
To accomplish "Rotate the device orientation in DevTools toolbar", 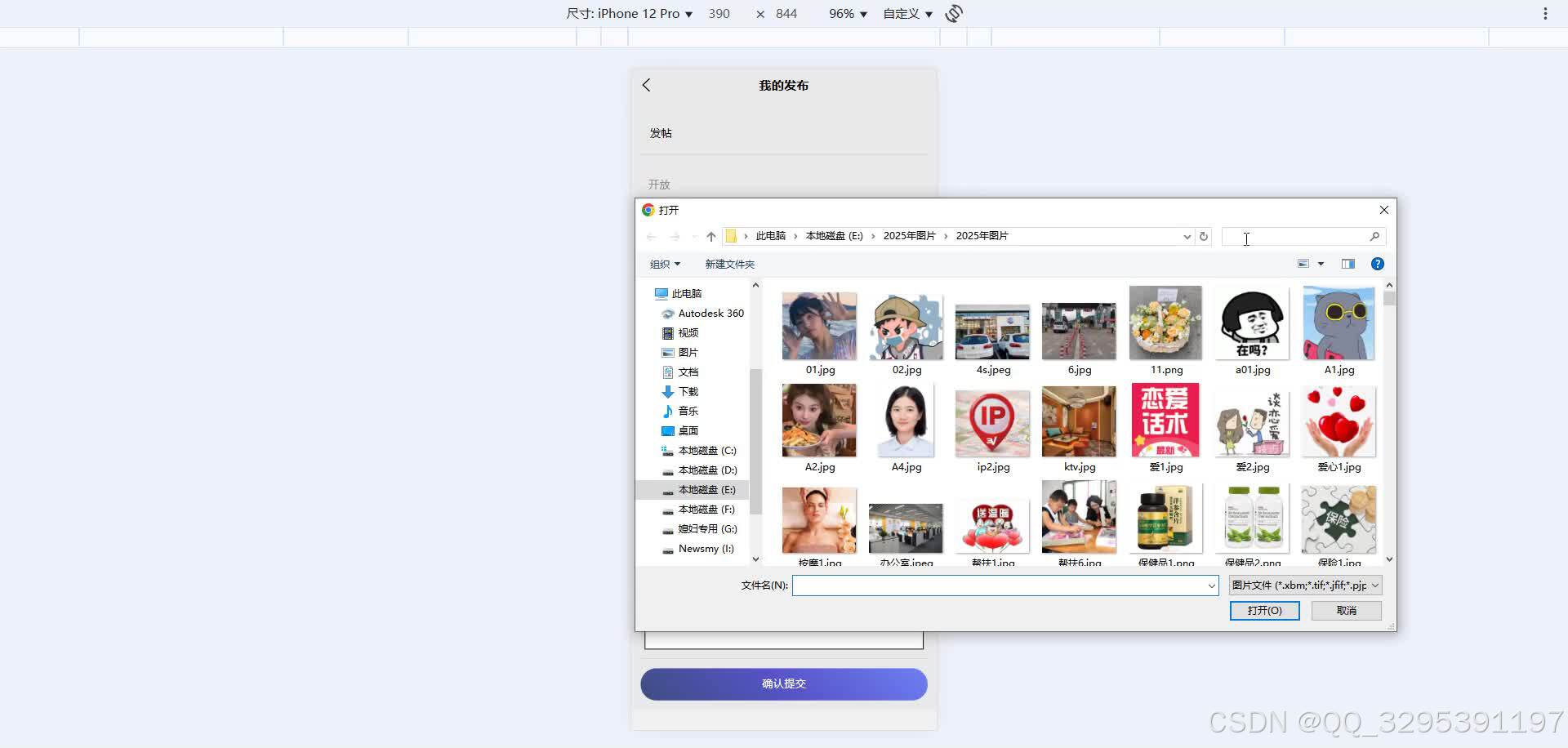I will [953, 13].
